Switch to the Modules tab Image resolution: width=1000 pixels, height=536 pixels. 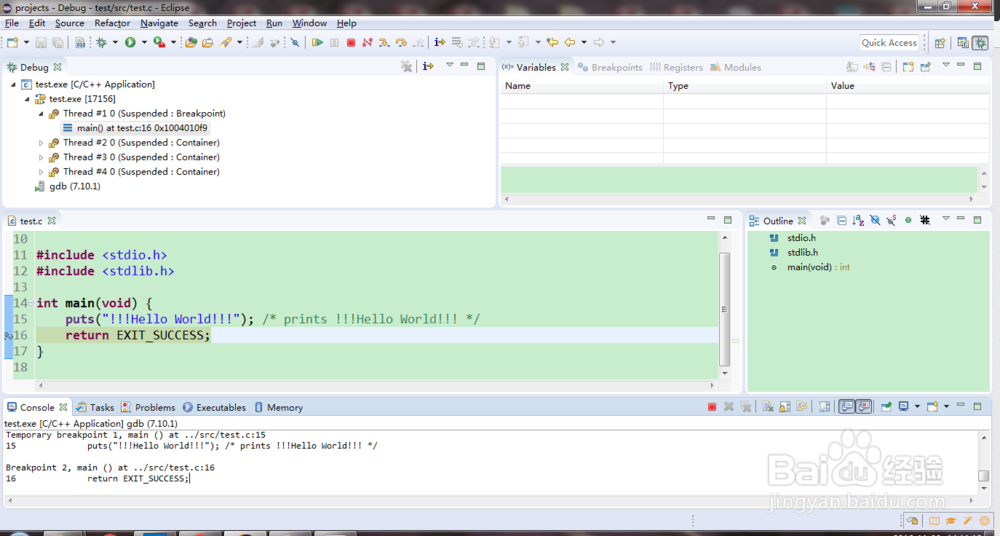735,67
